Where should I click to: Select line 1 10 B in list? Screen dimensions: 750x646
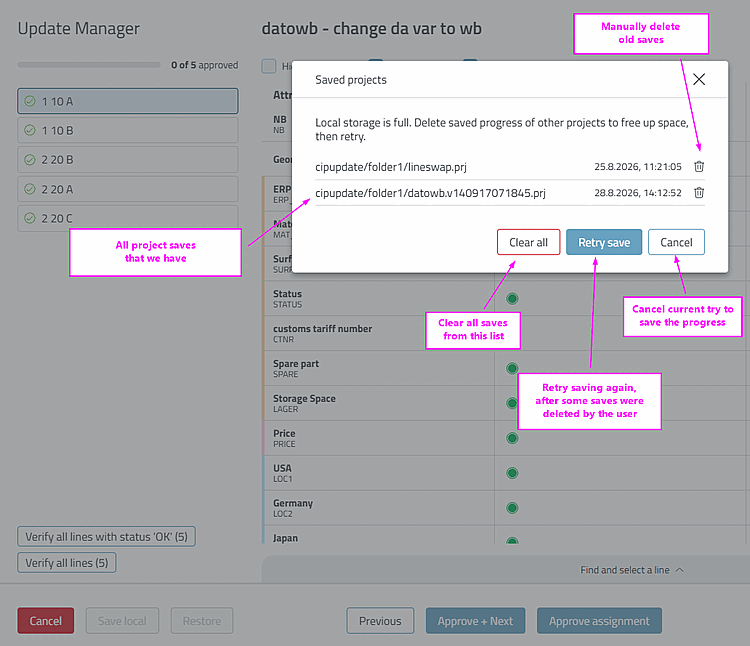coord(128,130)
